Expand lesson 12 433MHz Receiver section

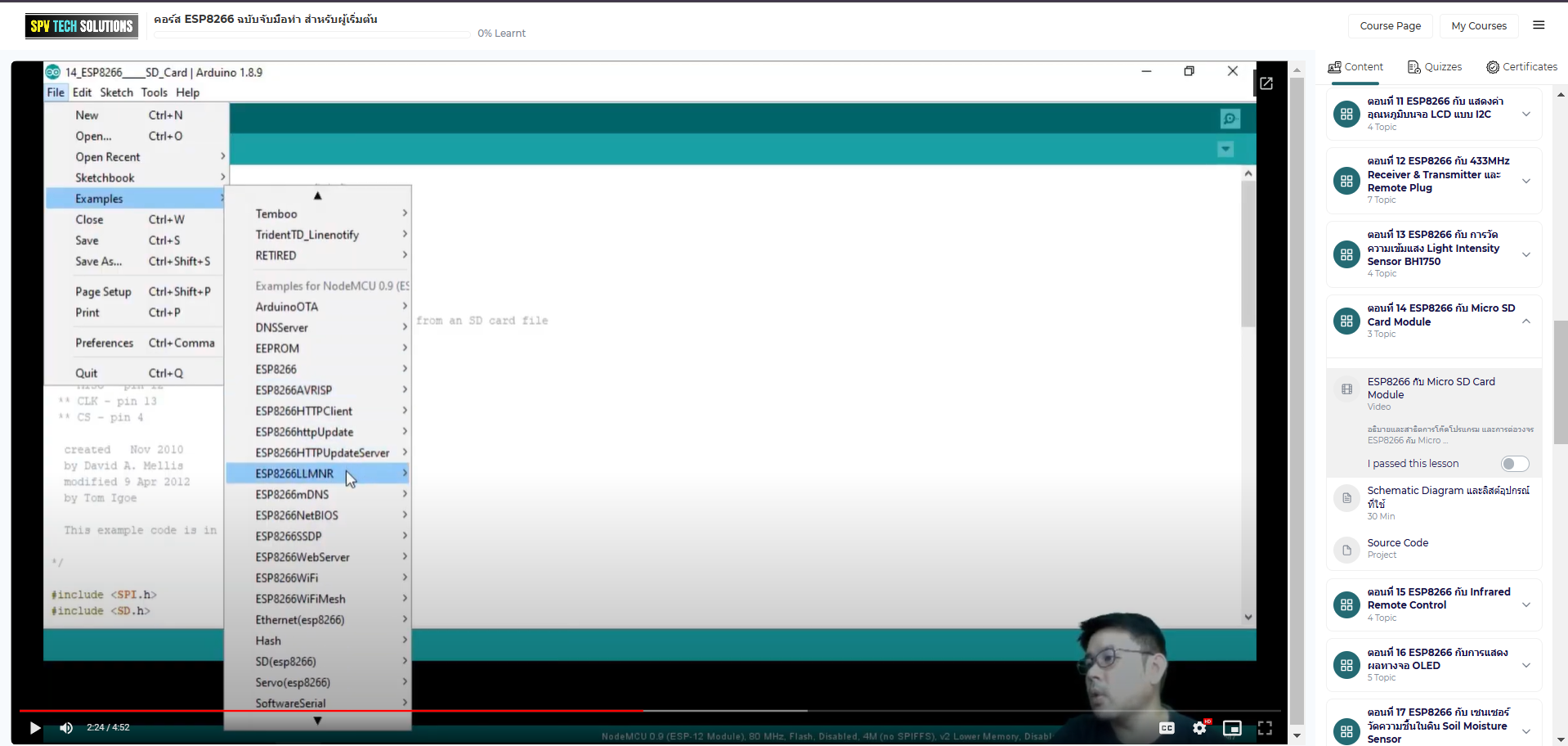click(1526, 181)
